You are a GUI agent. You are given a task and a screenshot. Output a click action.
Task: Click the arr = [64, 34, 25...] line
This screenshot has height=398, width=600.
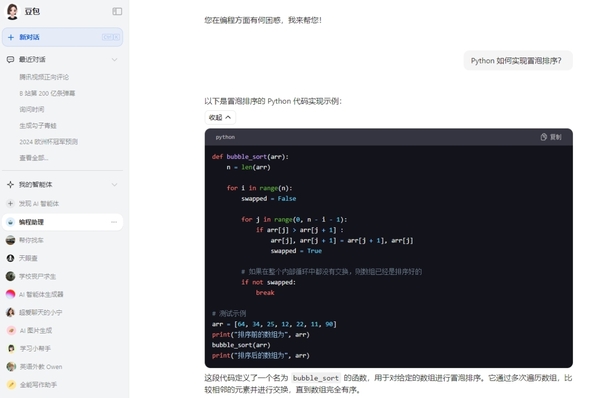274,324
